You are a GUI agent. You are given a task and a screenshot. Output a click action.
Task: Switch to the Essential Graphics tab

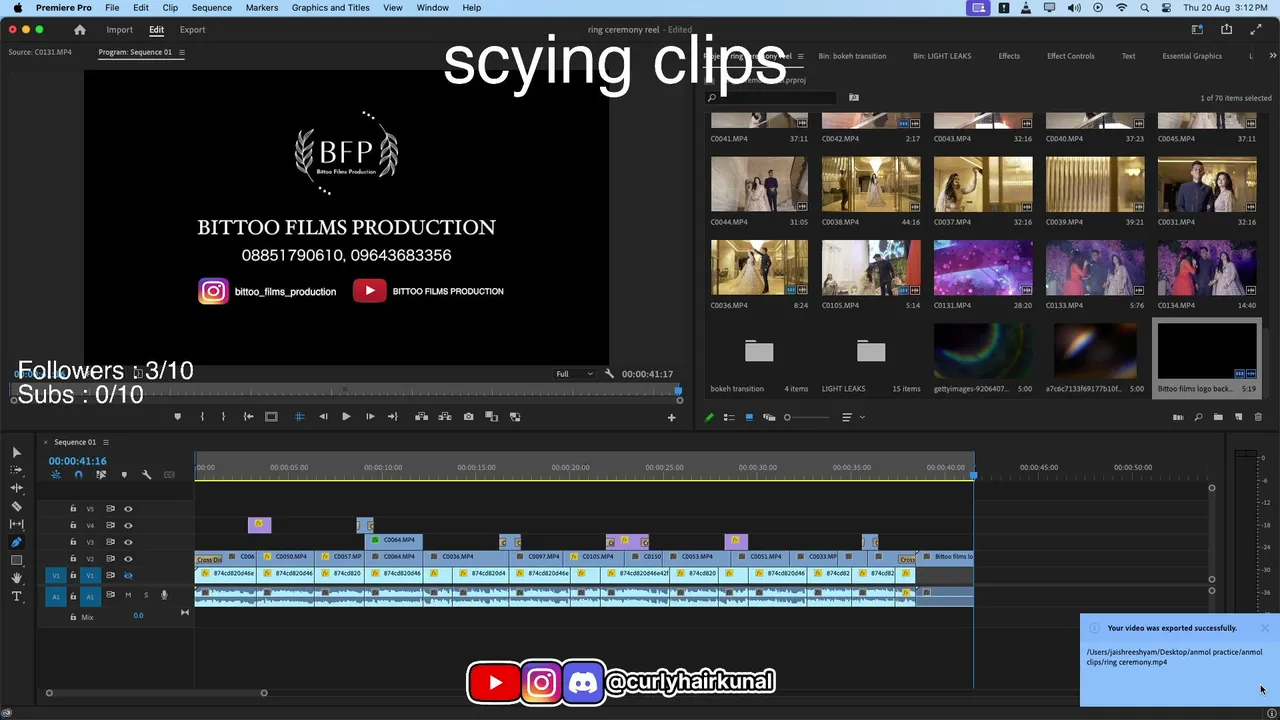click(x=1192, y=56)
